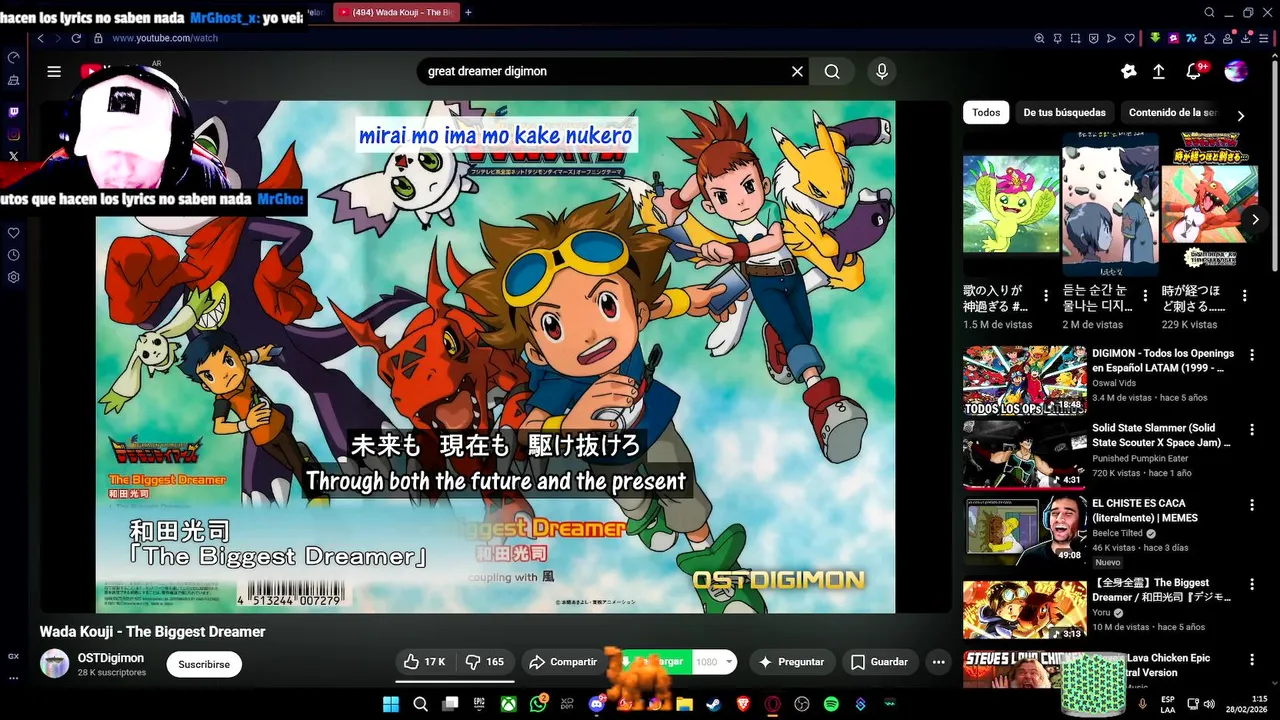Select the Todos filter chip
Image resolution: width=1280 pixels, height=720 pixels.
[x=986, y=113]
